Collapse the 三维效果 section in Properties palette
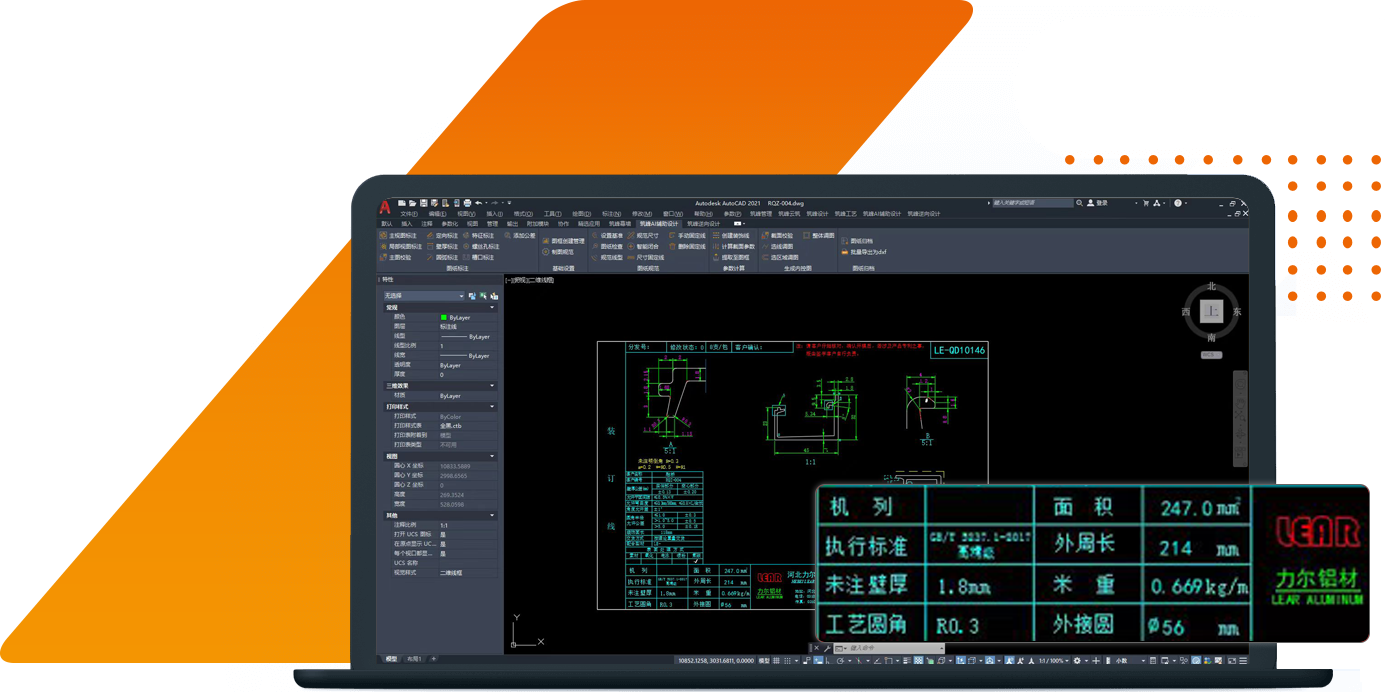1385x692 pixels. pos(492,386)
